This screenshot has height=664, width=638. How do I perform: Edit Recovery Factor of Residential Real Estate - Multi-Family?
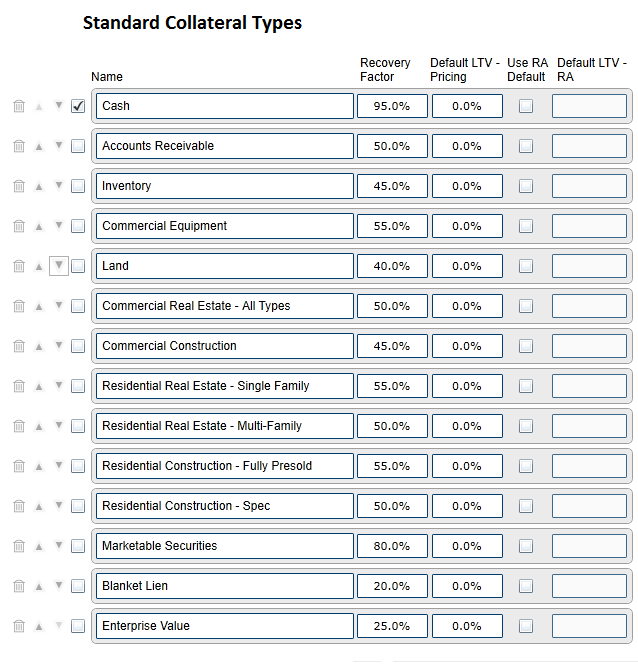pos(392,426)
